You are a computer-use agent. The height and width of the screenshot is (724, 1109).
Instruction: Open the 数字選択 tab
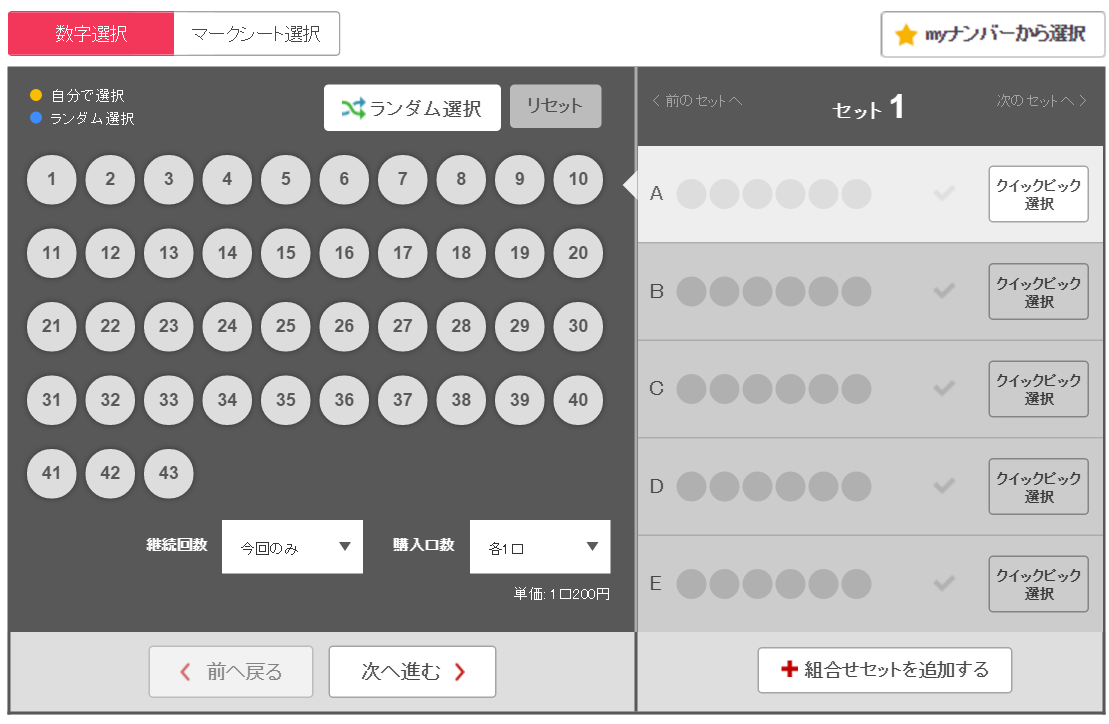click(x=91, y=33)
